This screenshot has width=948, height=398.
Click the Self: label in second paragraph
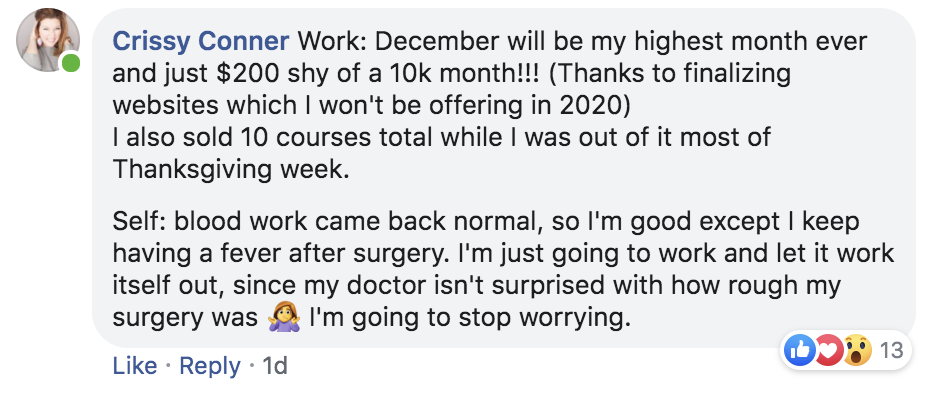[140, 222]
